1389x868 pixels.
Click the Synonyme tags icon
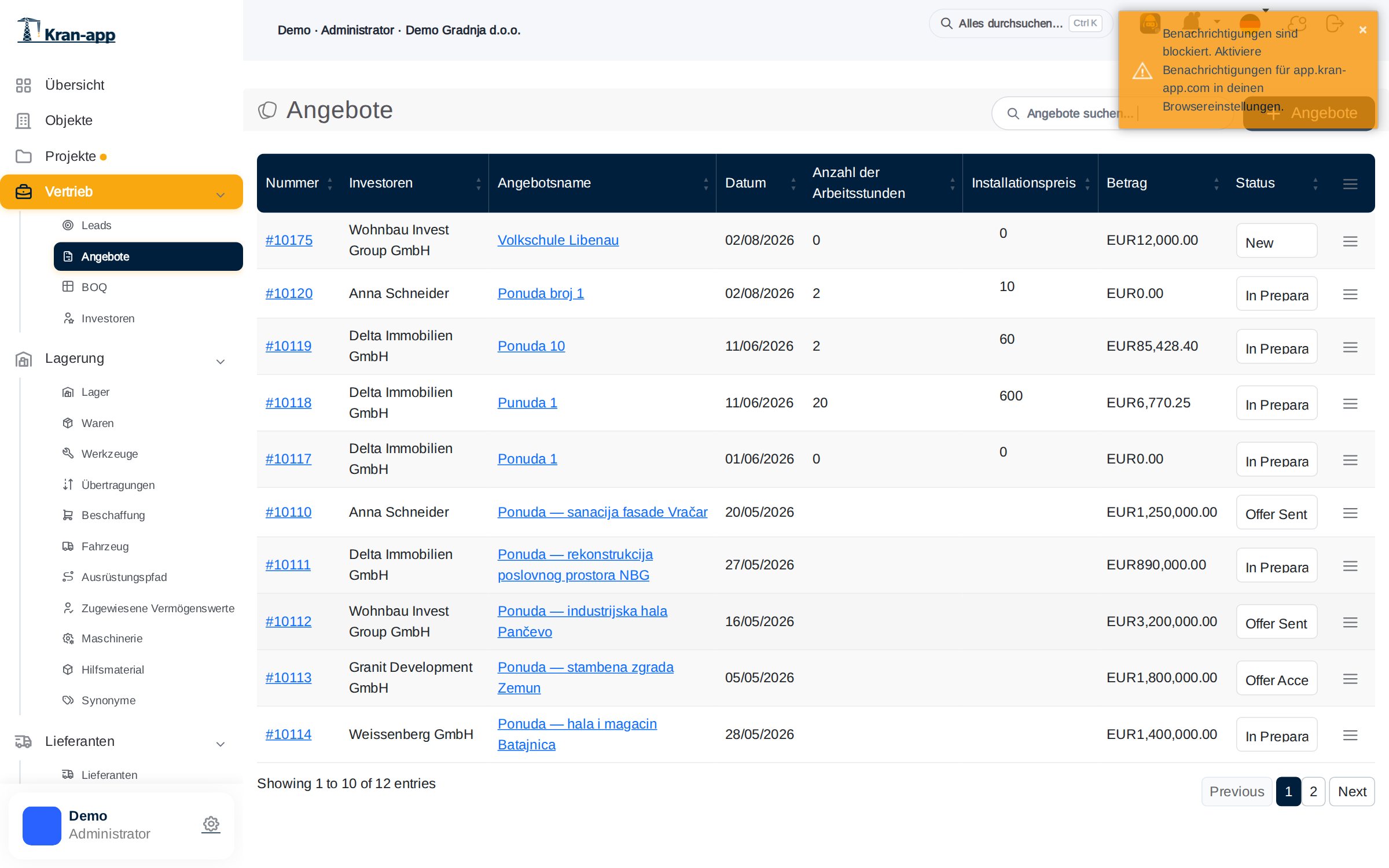68,700
